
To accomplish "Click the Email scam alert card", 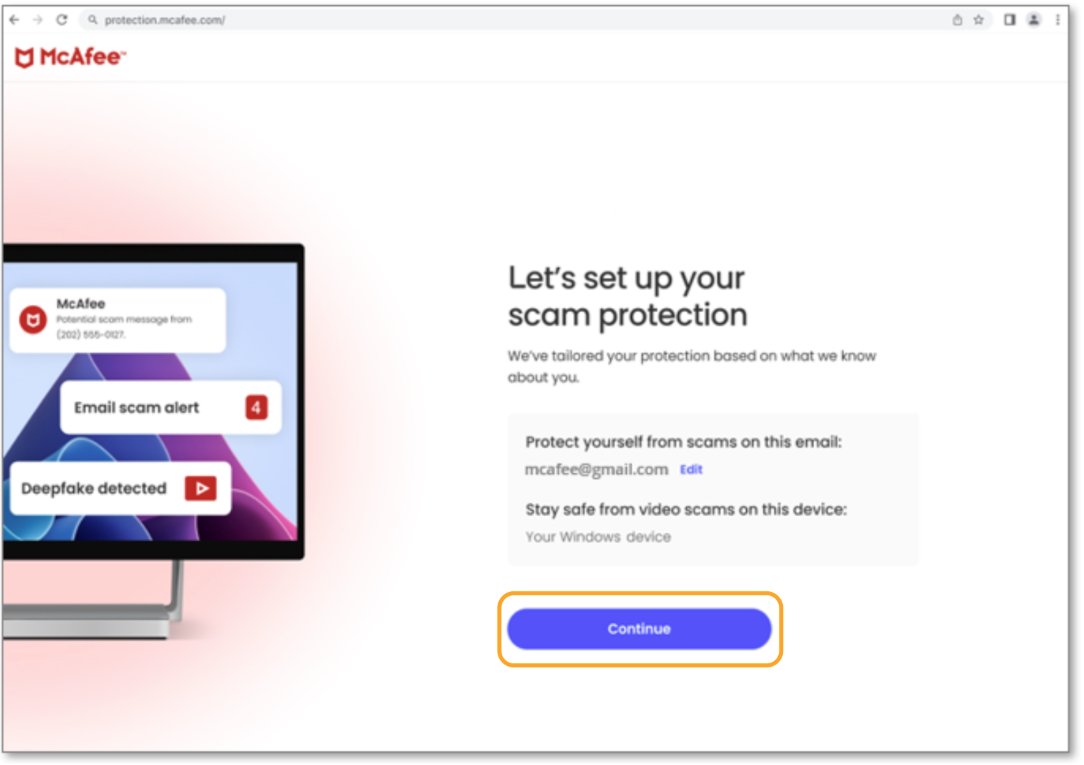I will (x=171, y=408).
